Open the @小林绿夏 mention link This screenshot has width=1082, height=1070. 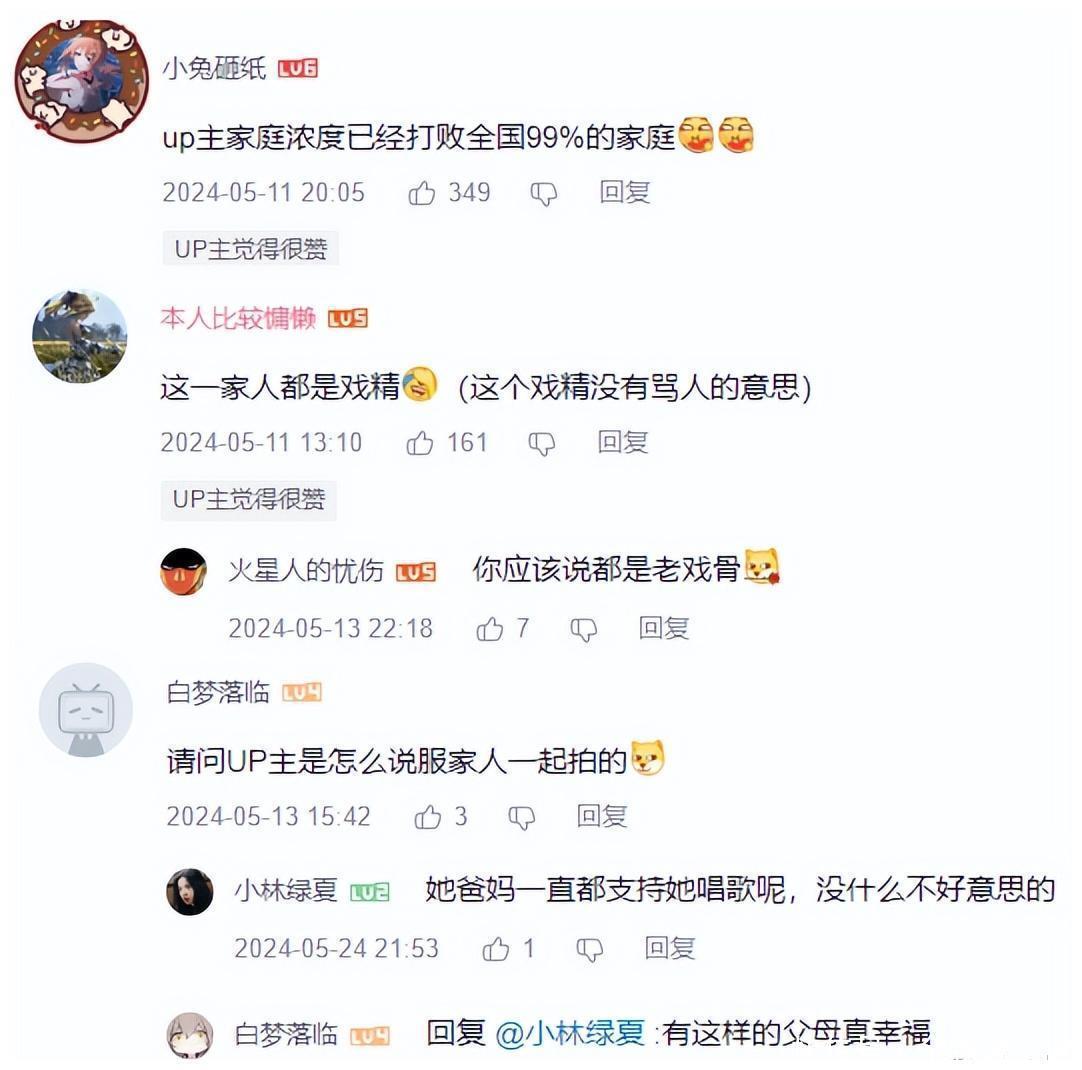(570, 1033)
